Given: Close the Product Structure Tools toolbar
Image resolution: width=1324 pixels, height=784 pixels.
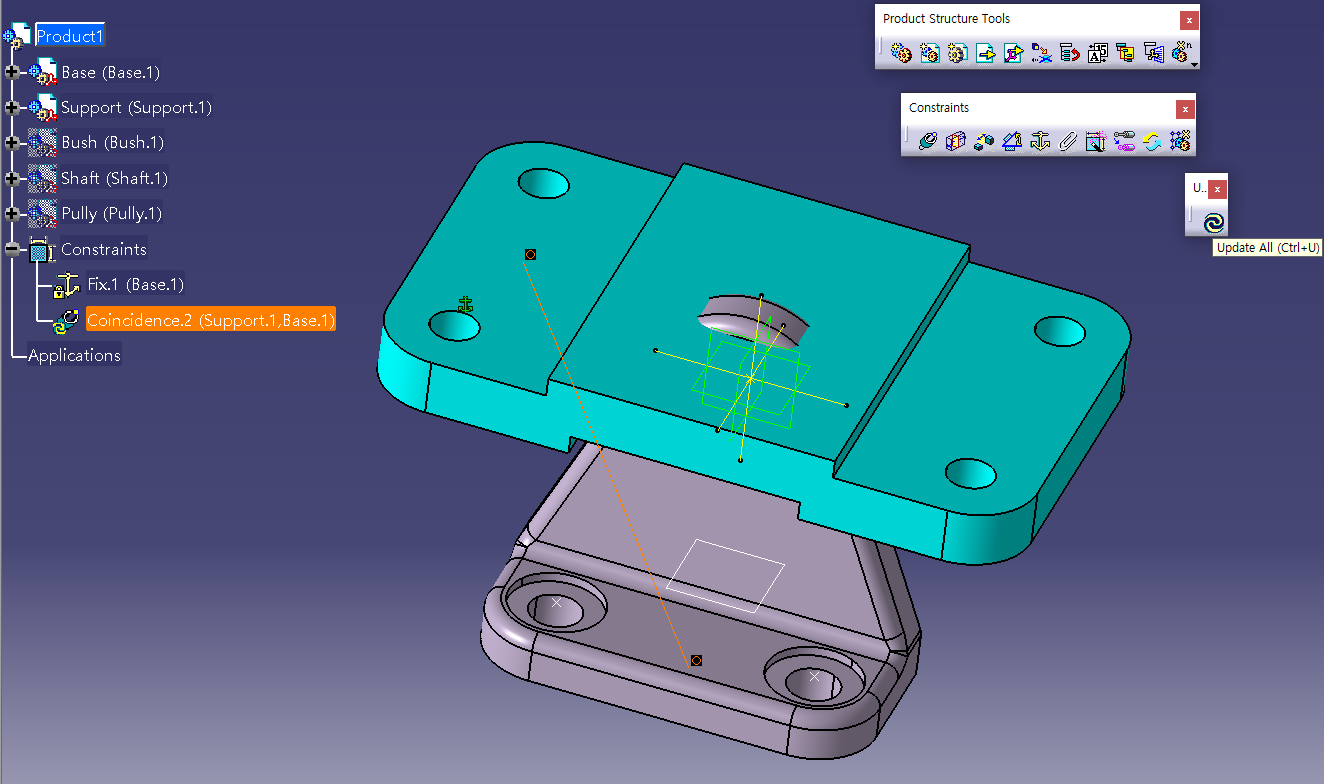Looking at the screenshot, I should click(x=1188, y=19).
